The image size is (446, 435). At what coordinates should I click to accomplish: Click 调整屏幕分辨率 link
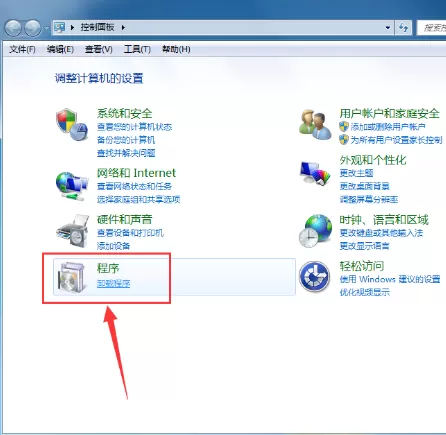click(x=369, y=199)
